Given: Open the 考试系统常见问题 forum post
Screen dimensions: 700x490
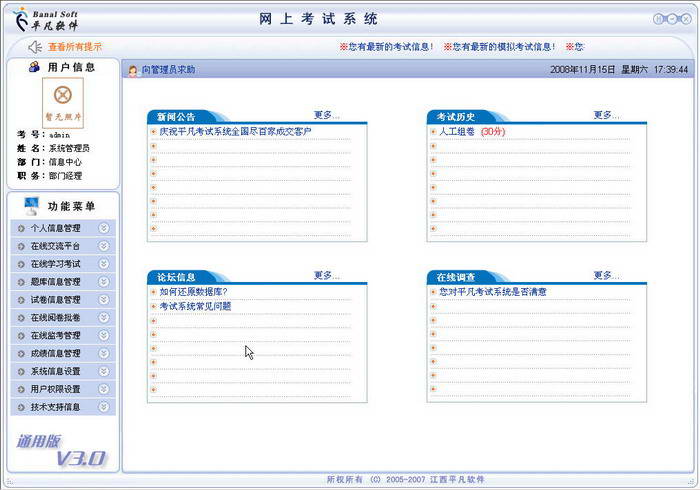Looking at the screenshot, I should 195,307.
